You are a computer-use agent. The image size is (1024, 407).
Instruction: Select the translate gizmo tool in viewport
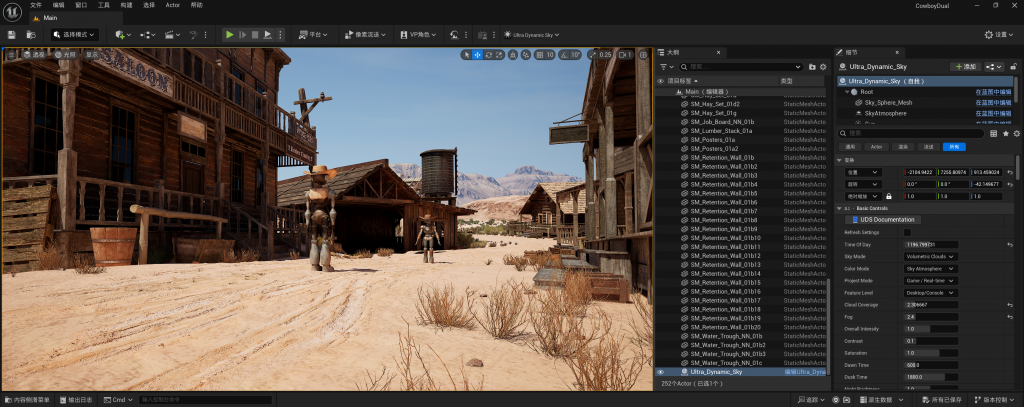coord(477,54)
